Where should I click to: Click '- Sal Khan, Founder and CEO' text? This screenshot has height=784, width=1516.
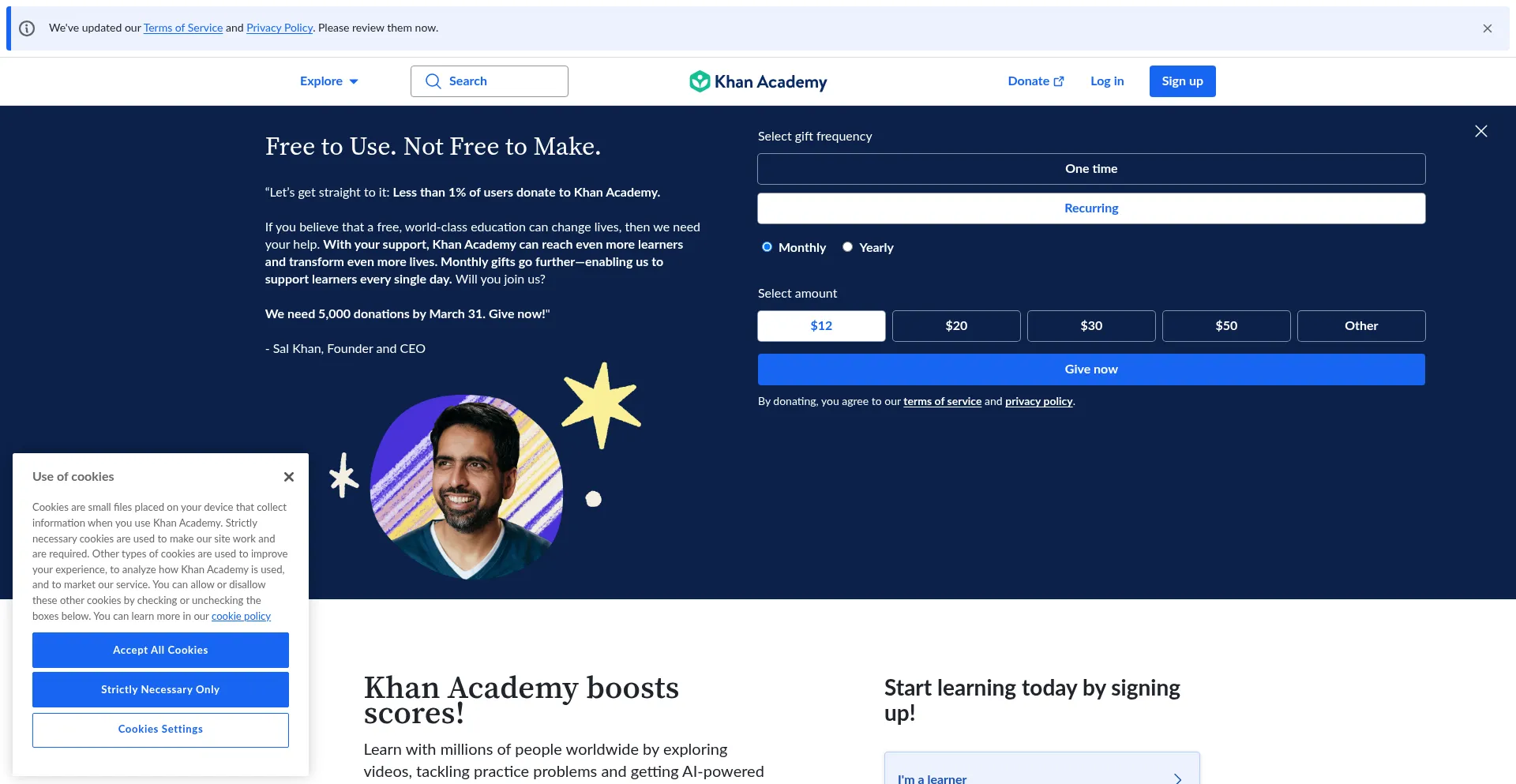tap(345, 349)
